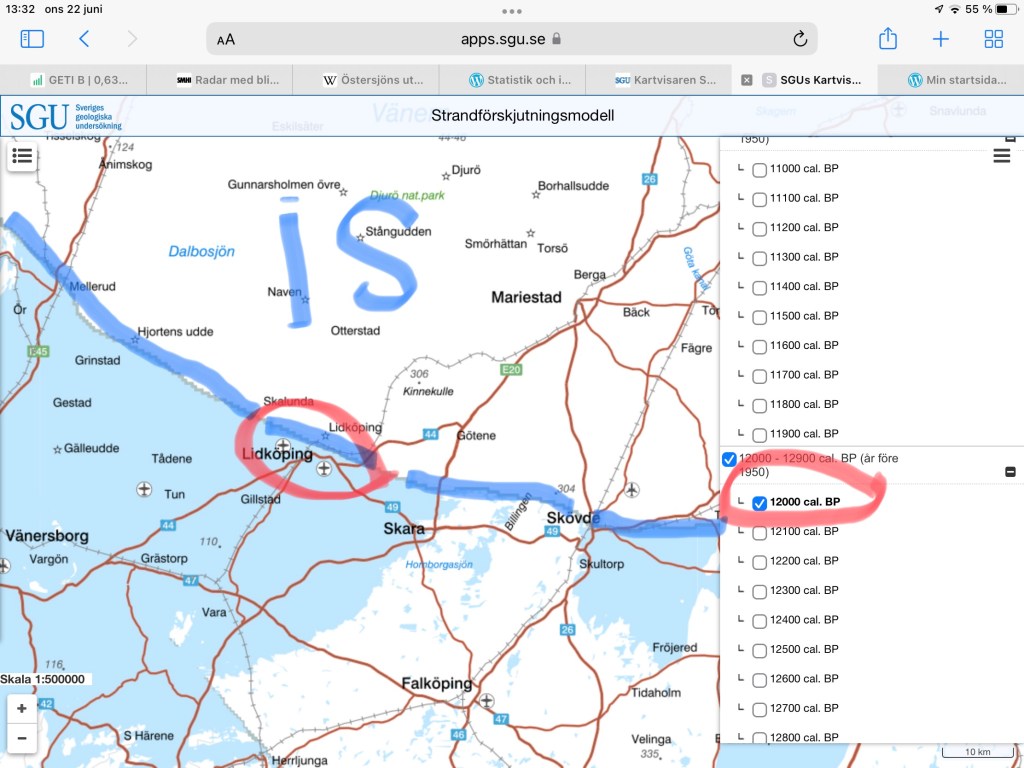Open the layer panel hamburger menu
Image resolution: width=1024 pixels, height=768 pixels.
click(1001, 156)
